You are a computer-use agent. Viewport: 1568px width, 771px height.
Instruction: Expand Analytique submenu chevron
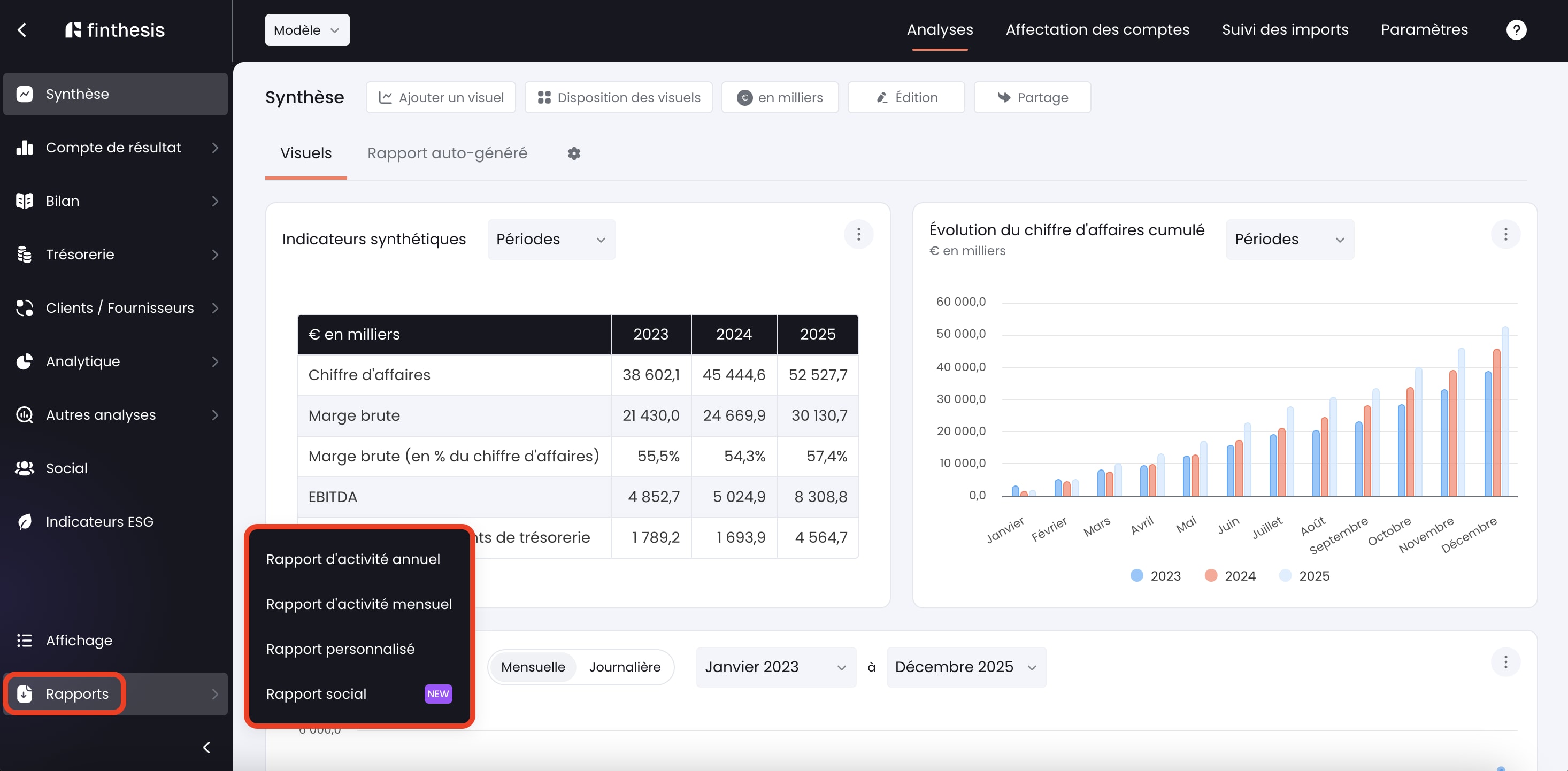[215, 361]
